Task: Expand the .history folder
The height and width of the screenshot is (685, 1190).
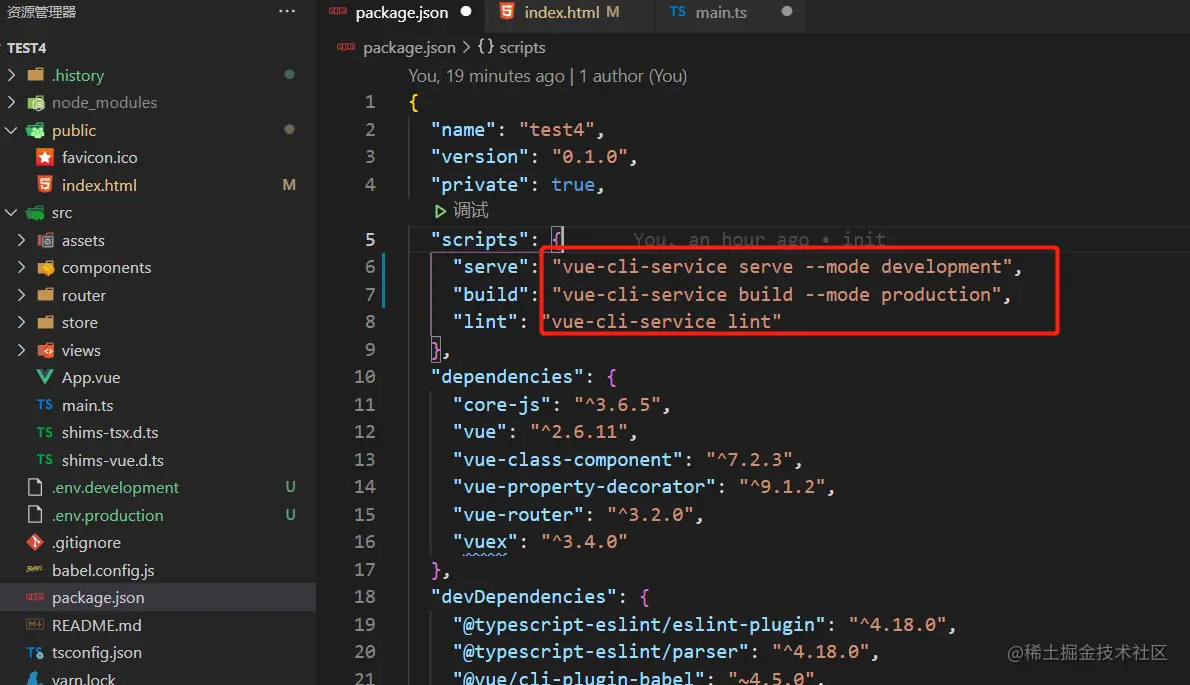Action: [x=11, y=74]
